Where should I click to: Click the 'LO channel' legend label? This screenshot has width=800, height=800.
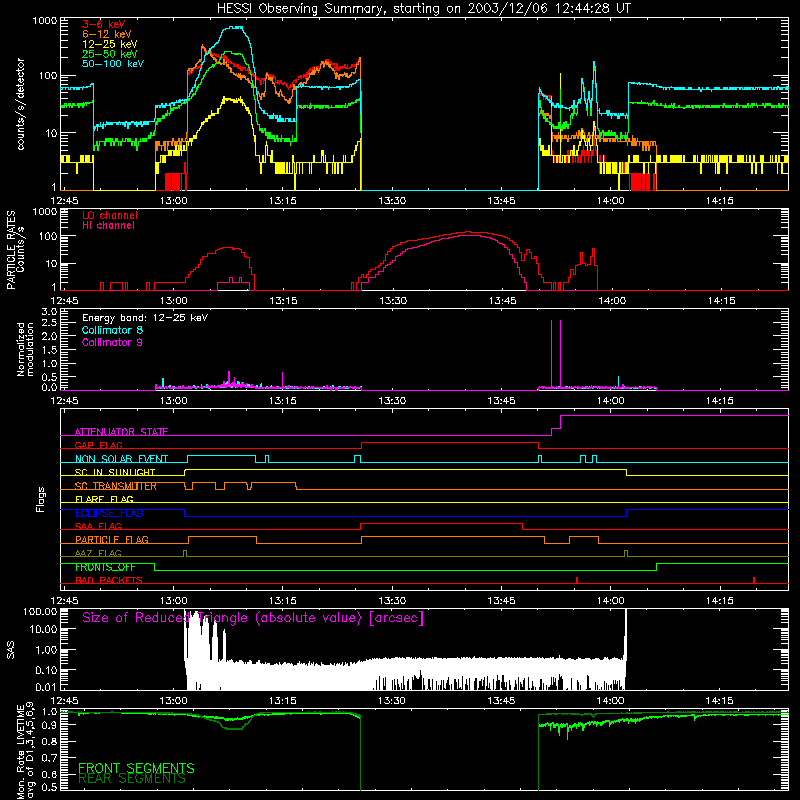click(x=110, y=215)
